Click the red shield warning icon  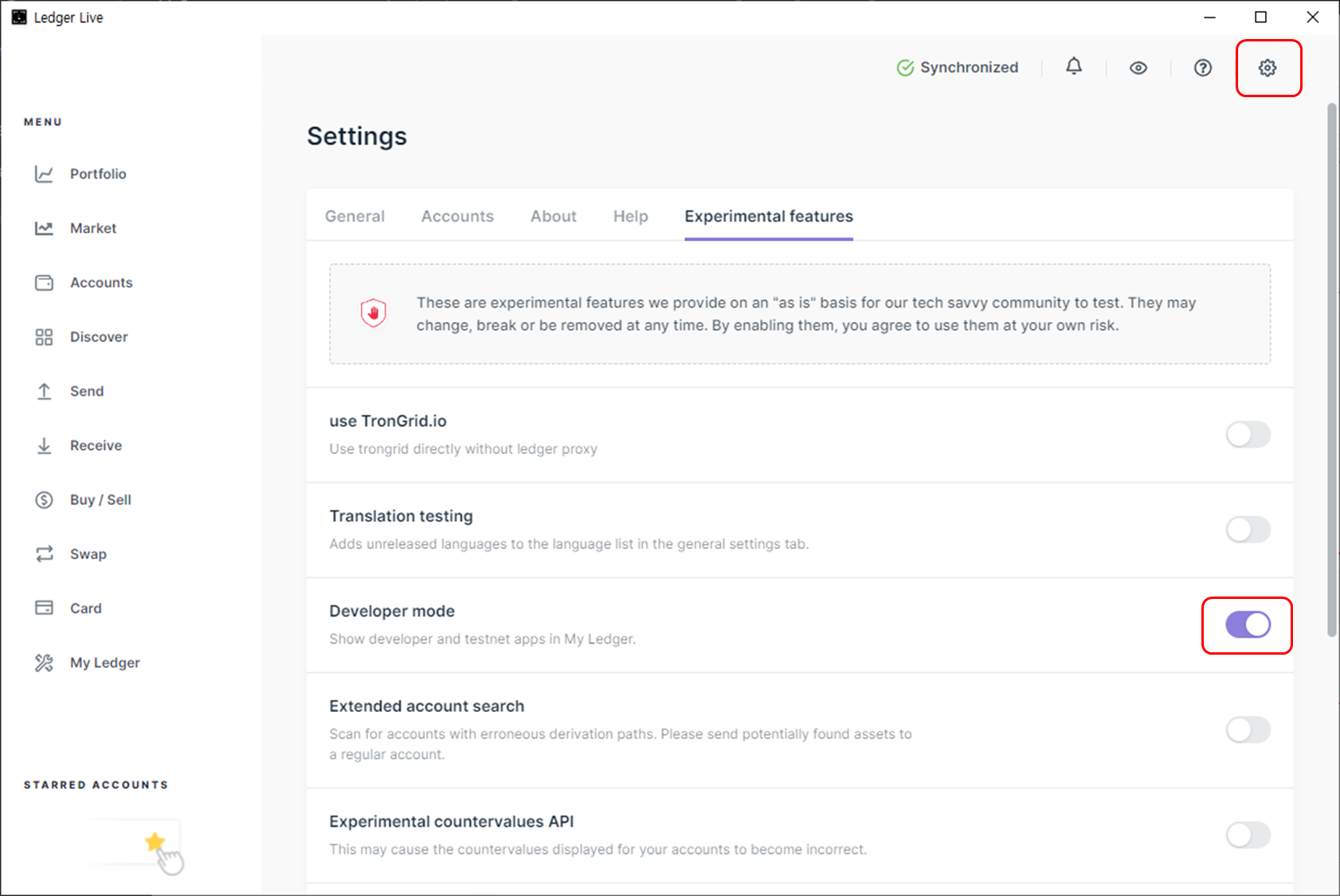tap(373, 313)
